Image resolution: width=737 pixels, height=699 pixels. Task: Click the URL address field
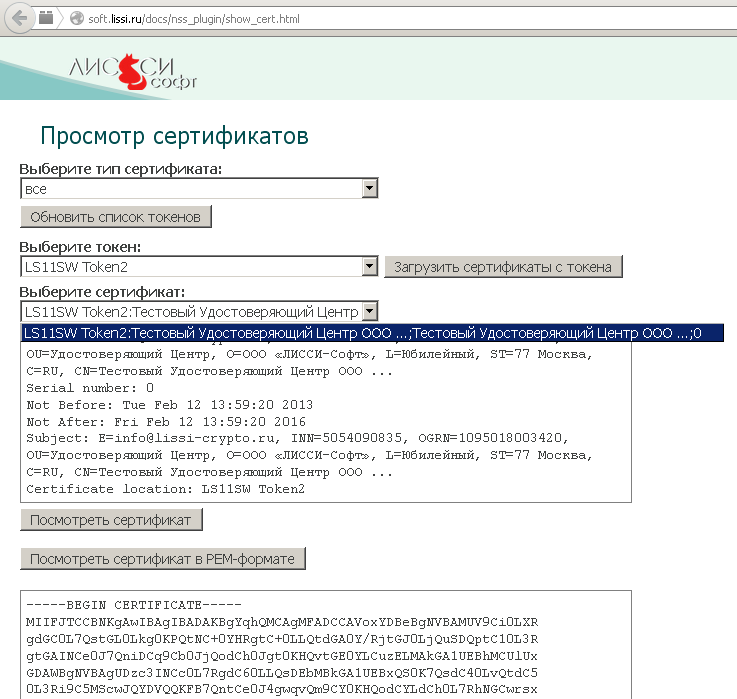[x=300, y=19]
